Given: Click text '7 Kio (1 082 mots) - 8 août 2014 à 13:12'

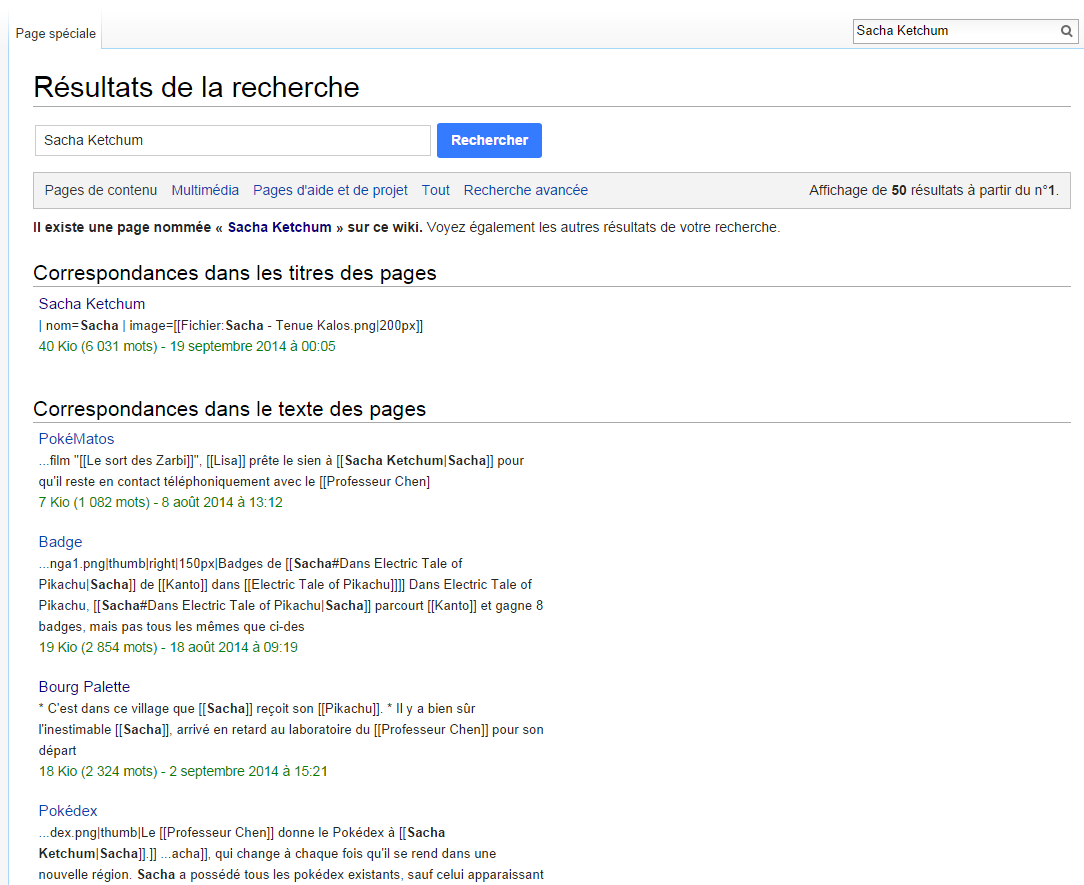Looking at the screenshot, I should pyautogui.click(x=160, y=503).
